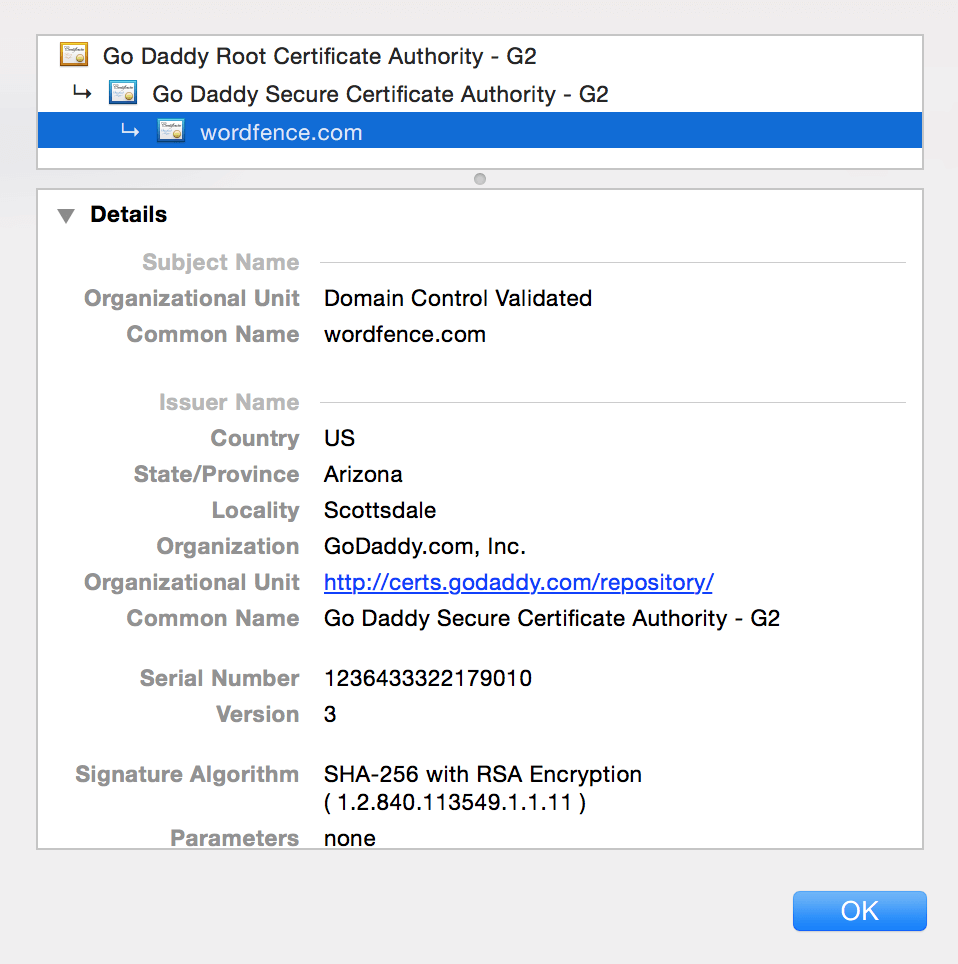This screenshot has width=958, height=964.
Task: Click the Signature Algorithm value SHA-256
Action: click(482, 774)
